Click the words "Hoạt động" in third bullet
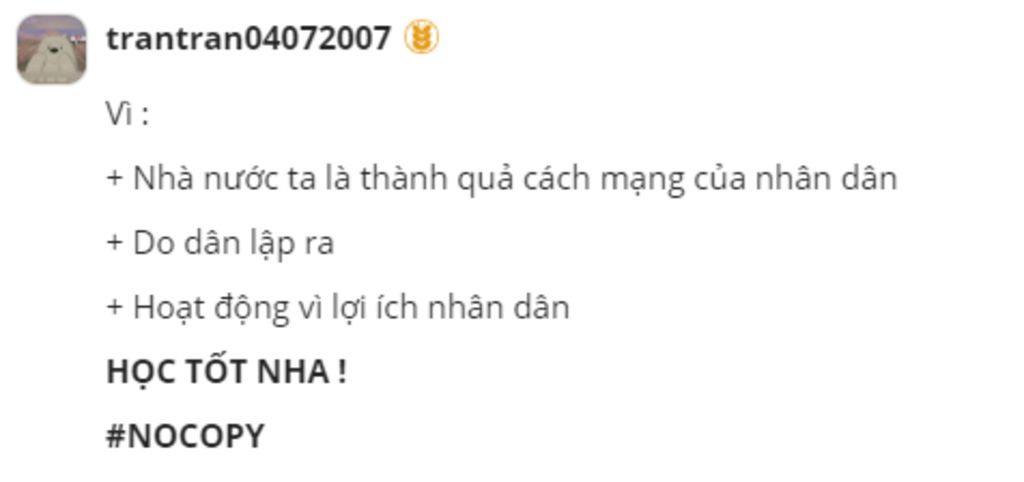 (210, 309)
